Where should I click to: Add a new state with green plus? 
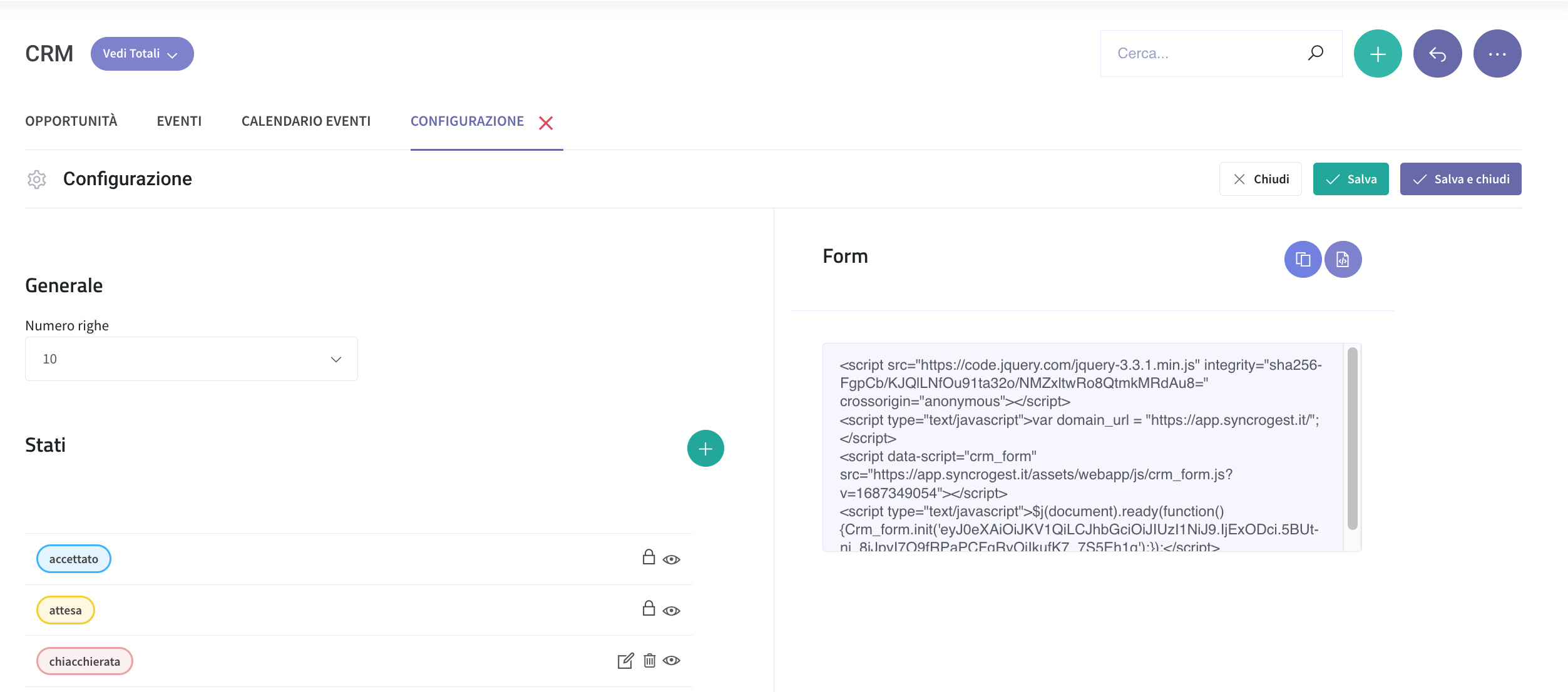tap(705, 449)
